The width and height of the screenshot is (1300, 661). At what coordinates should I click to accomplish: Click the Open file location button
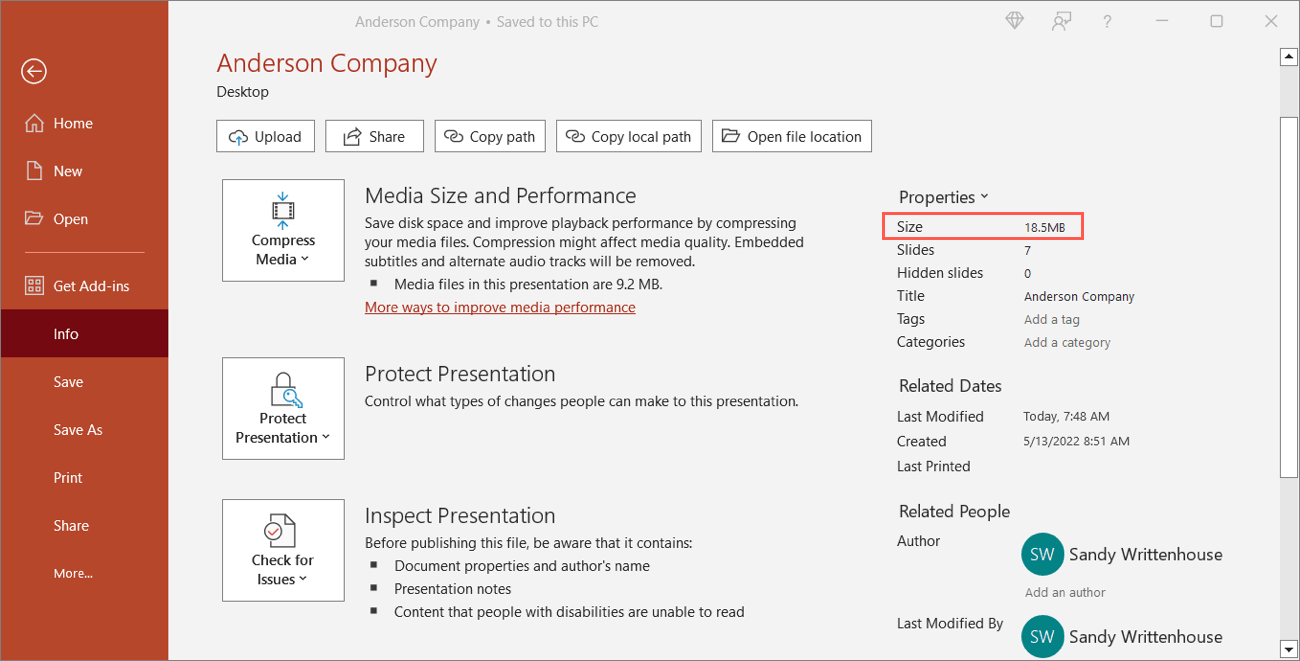coord(792,136)
